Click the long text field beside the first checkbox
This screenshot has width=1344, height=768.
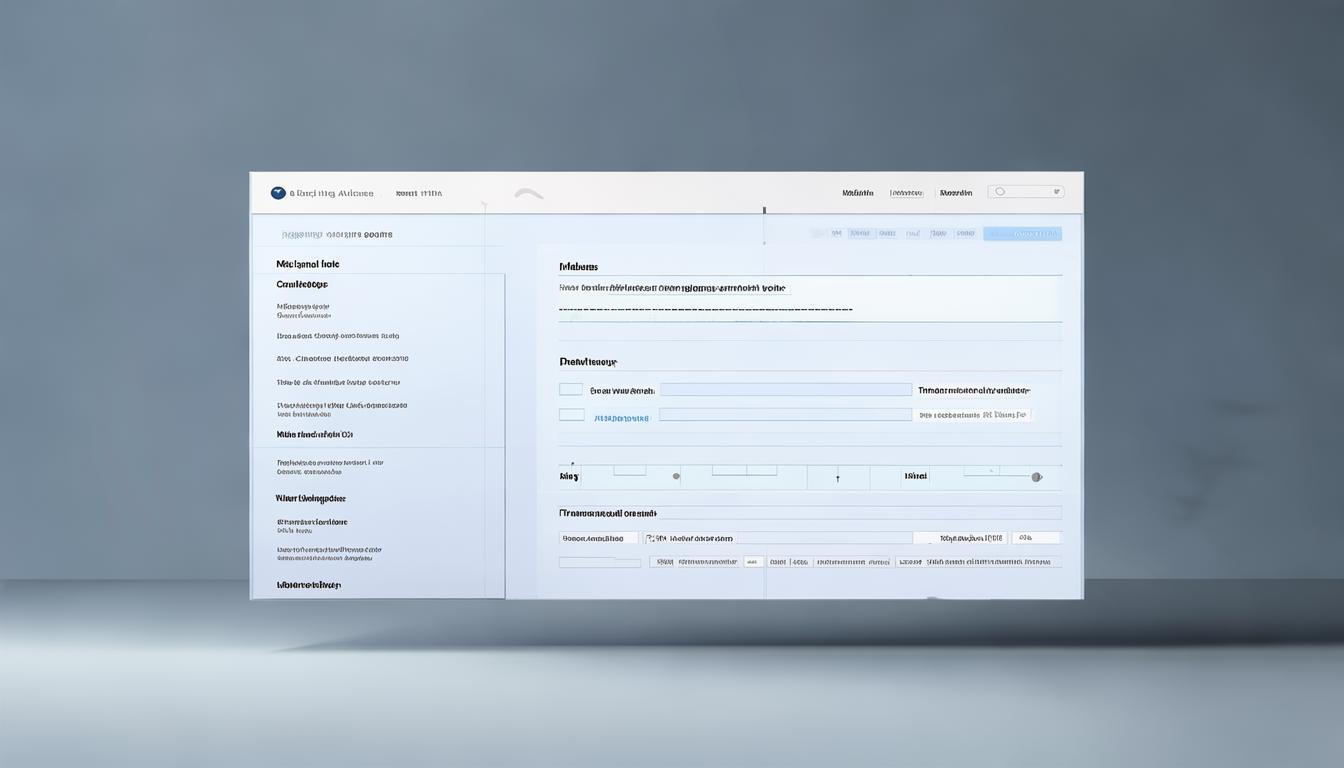[x=785, y=390]
